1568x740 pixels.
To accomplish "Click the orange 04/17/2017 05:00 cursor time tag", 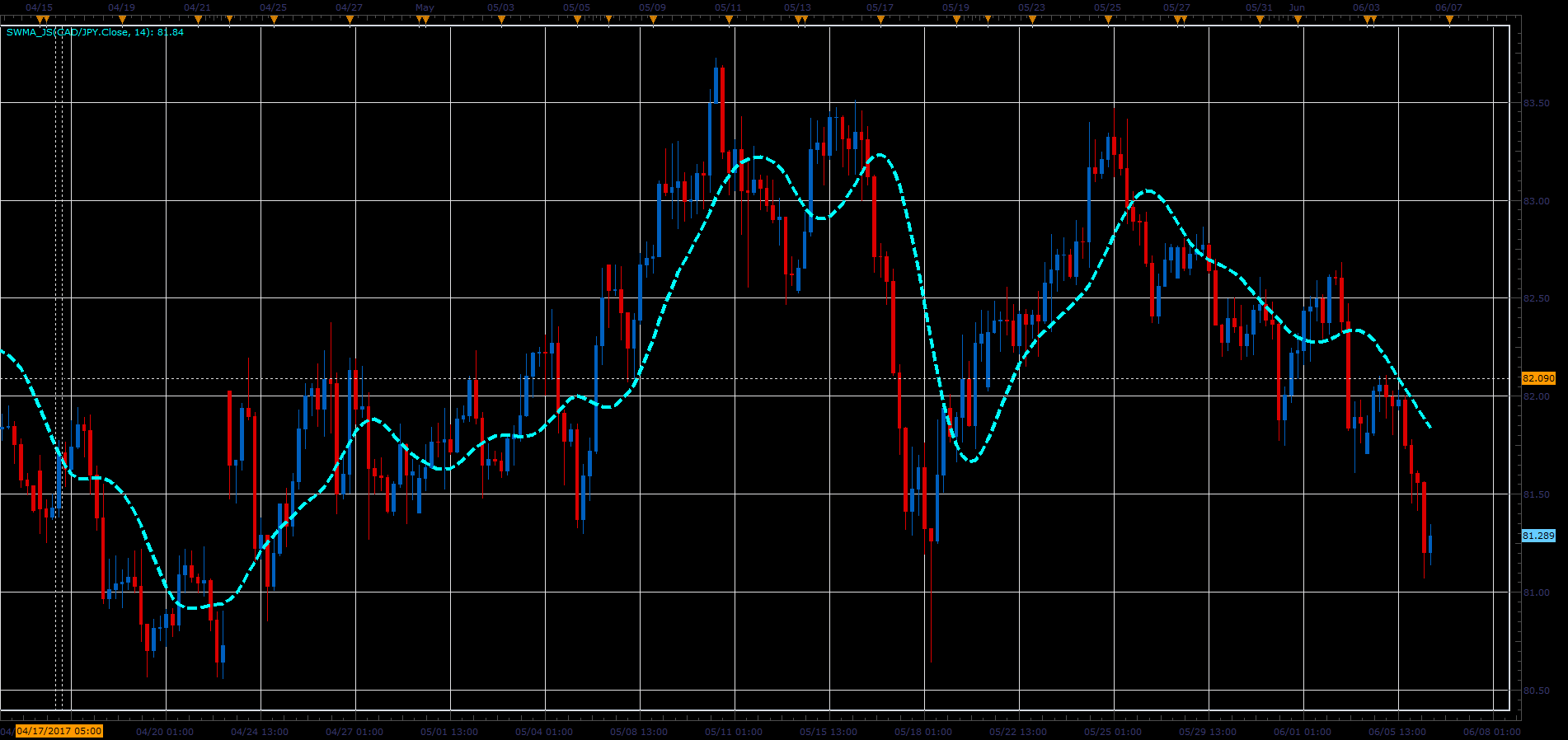I will [x=59, y=731].
